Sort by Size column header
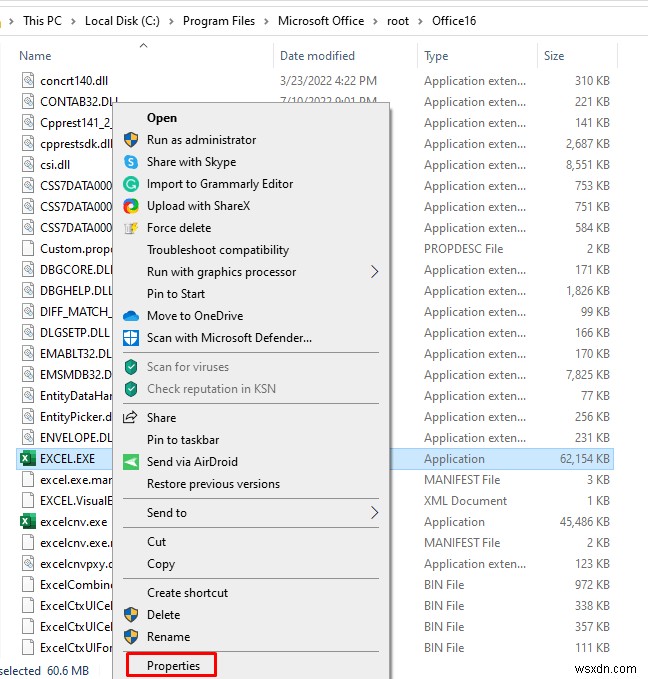 554,56
